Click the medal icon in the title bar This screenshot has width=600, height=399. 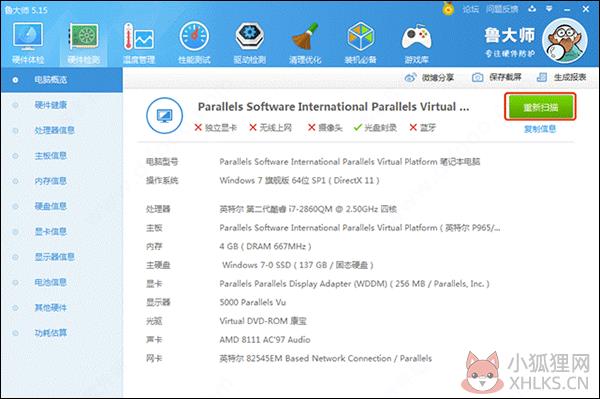(x=448, y=8)
